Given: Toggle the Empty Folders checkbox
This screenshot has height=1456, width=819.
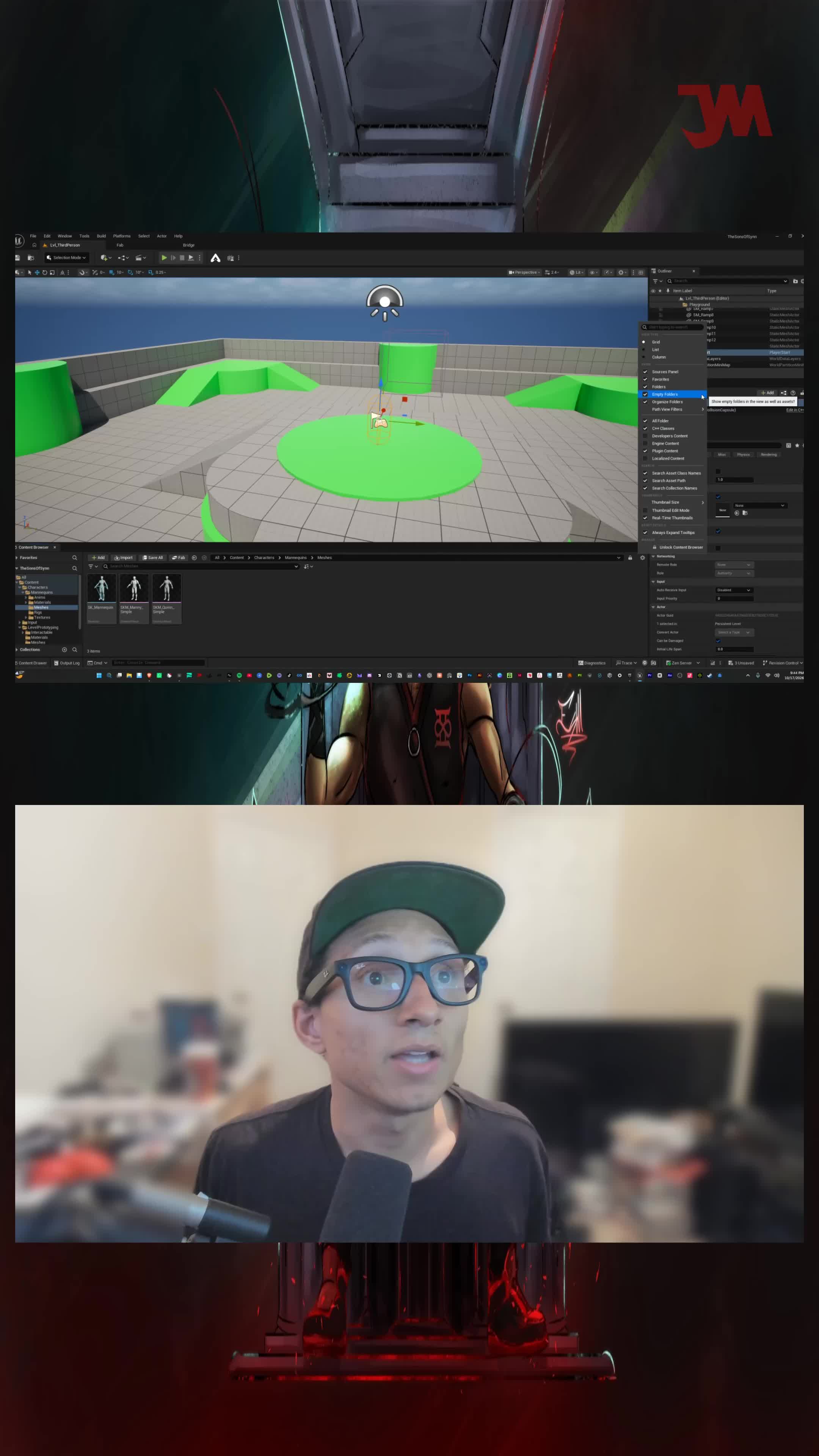Looking at the screenshot, I should pyautogui.click(x=645, y=394).
